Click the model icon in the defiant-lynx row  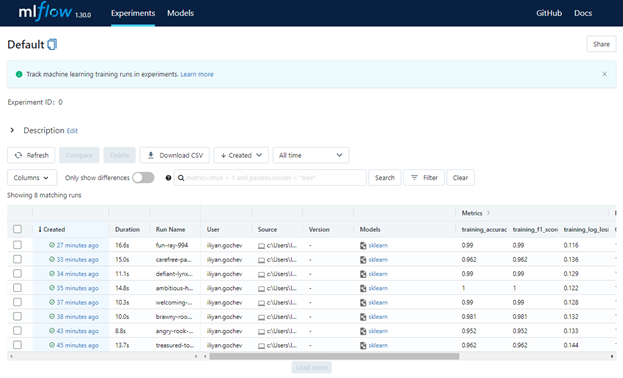[363, 274]
